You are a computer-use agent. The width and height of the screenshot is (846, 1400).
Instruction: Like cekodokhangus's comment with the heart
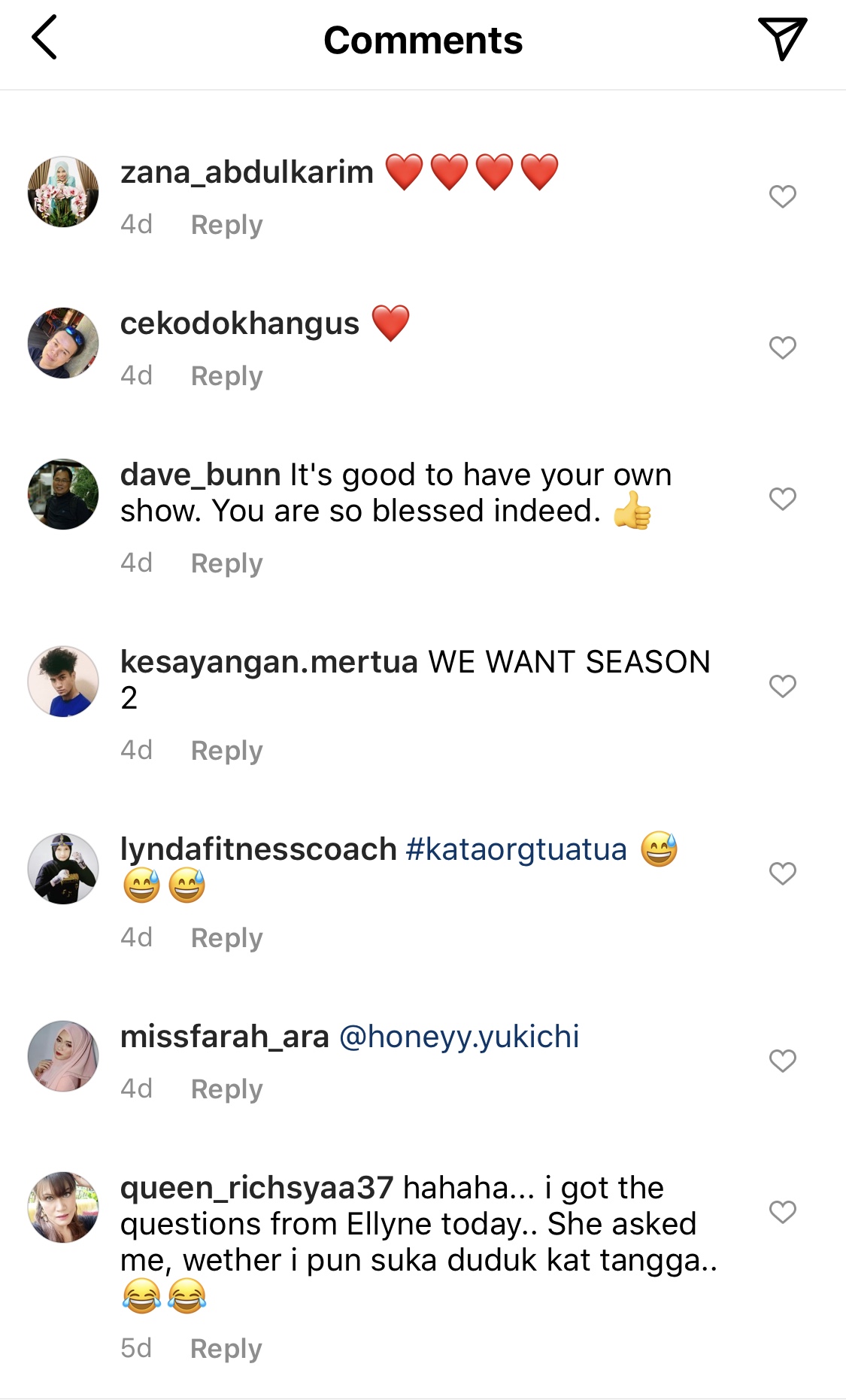(783, 348)
